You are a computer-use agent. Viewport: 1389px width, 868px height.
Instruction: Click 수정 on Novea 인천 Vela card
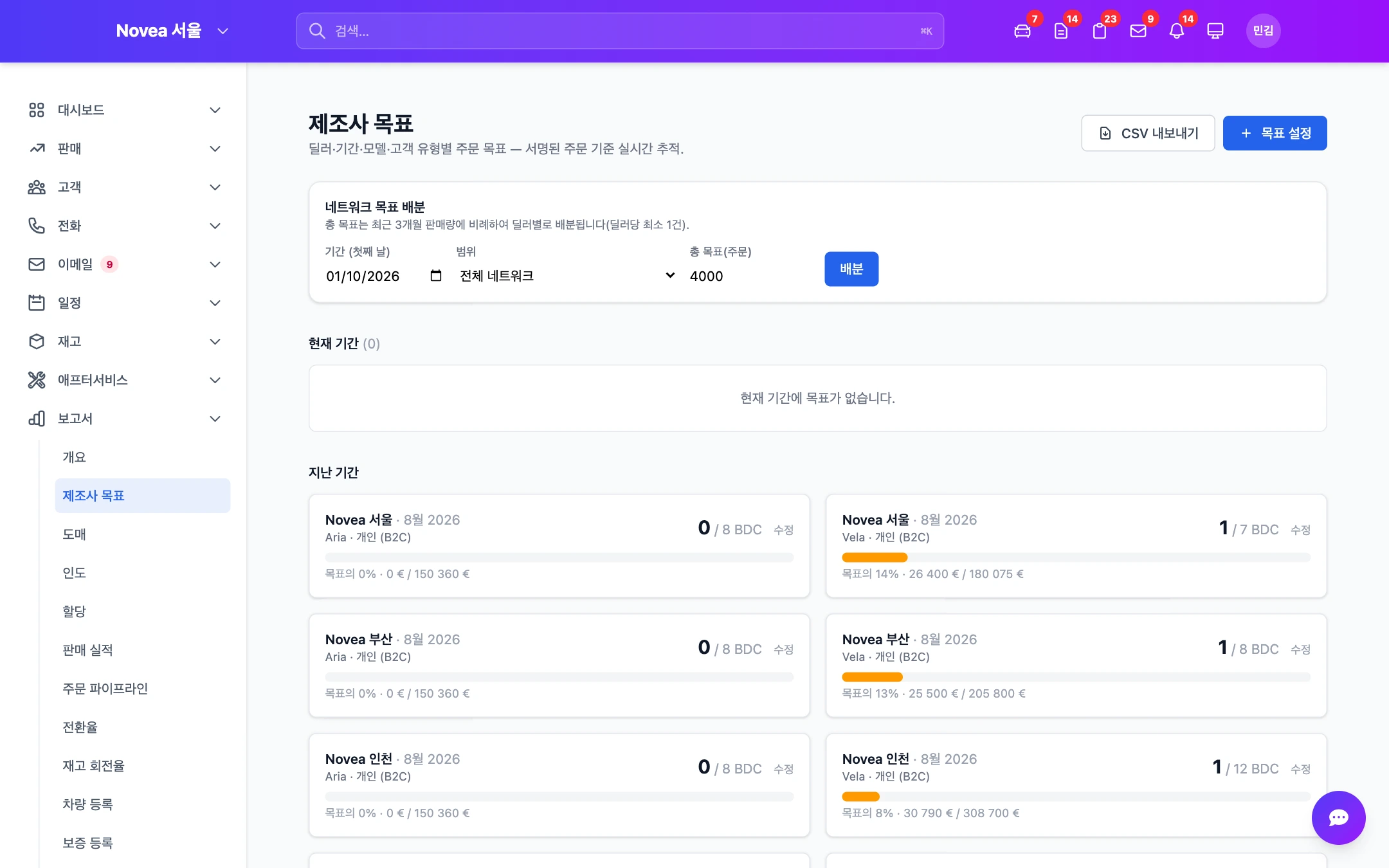[x=1300, y=769]
